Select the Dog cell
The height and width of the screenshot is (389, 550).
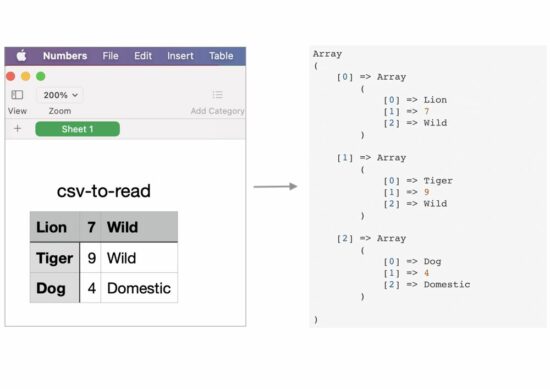click(x=55, y=288)
